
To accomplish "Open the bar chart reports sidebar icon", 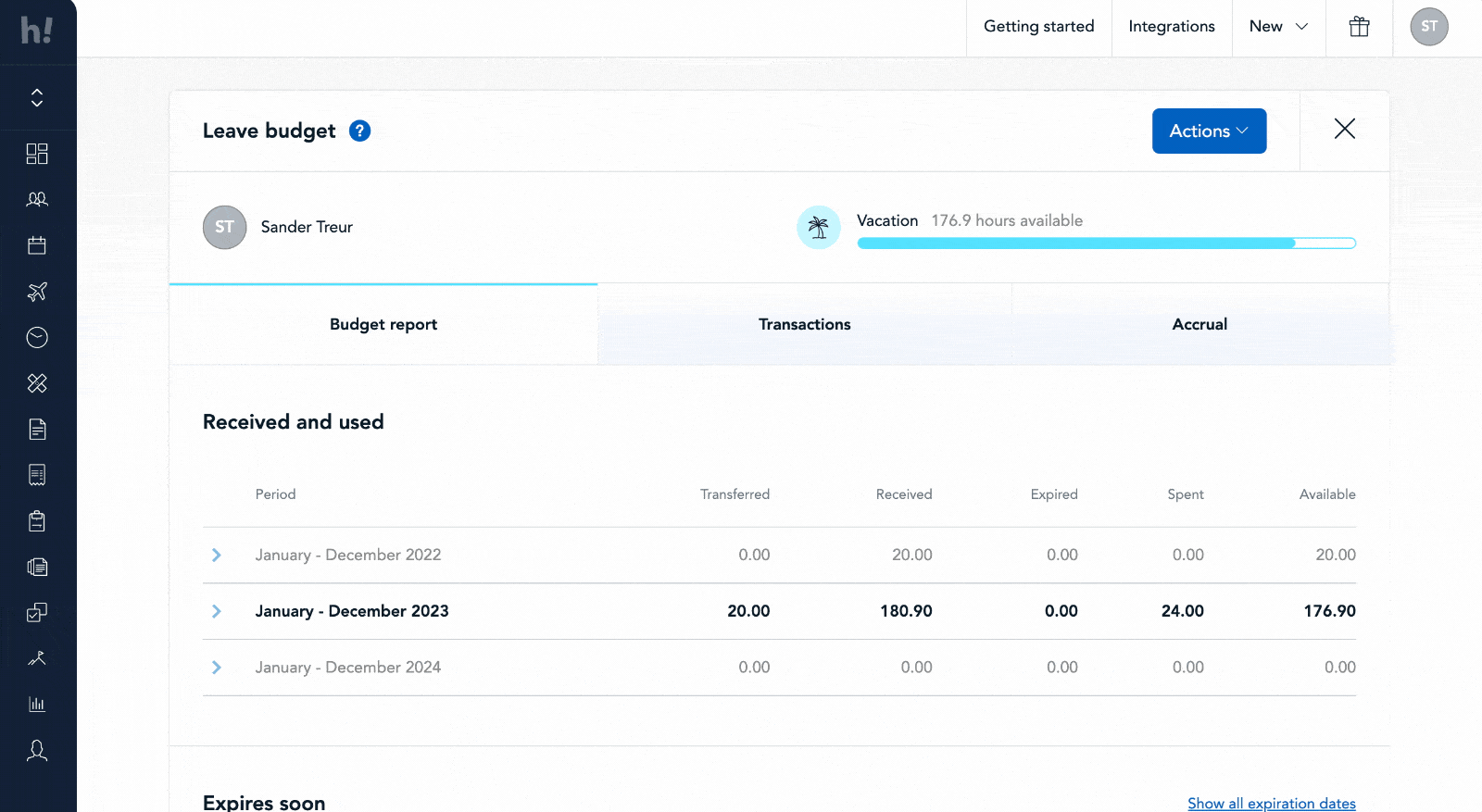I will tap(37, 705).
